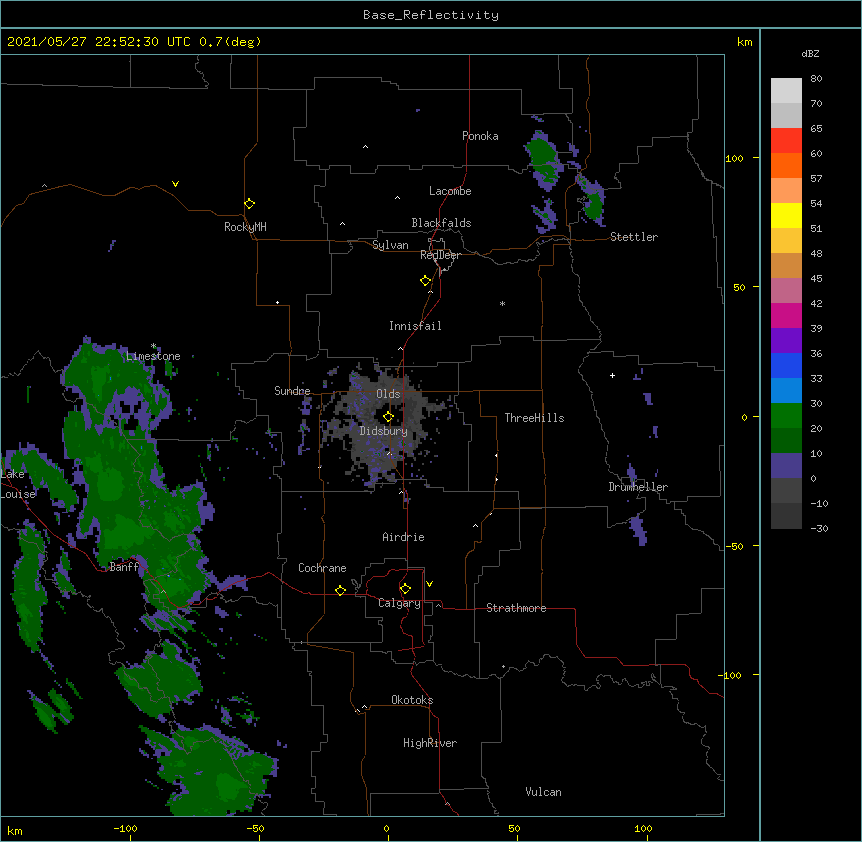This screenshot has width=862, height=842.
Task: Click the Base_Reflectivity title
Action: point(431,15)
